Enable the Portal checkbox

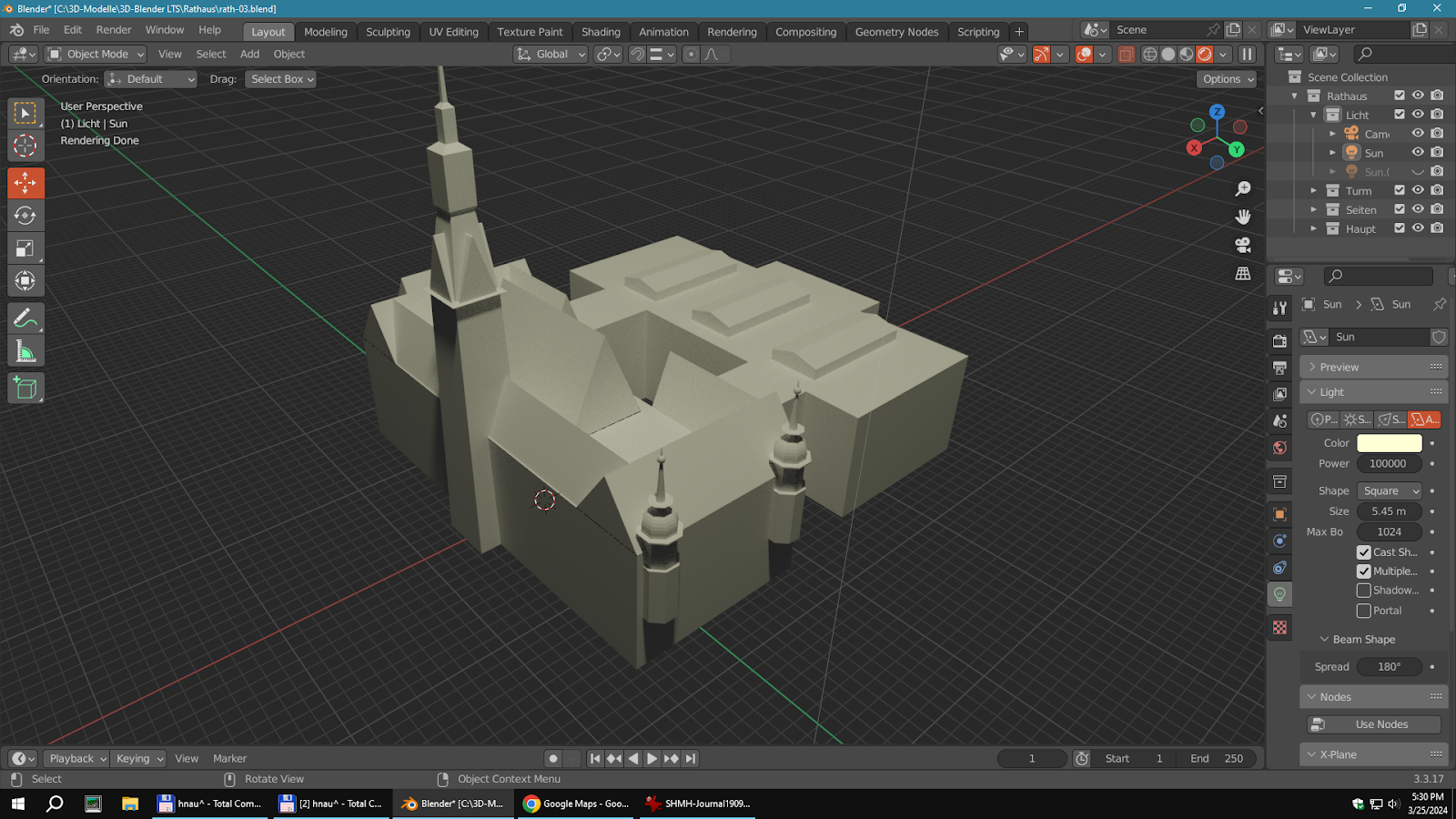pos(1364,611)
